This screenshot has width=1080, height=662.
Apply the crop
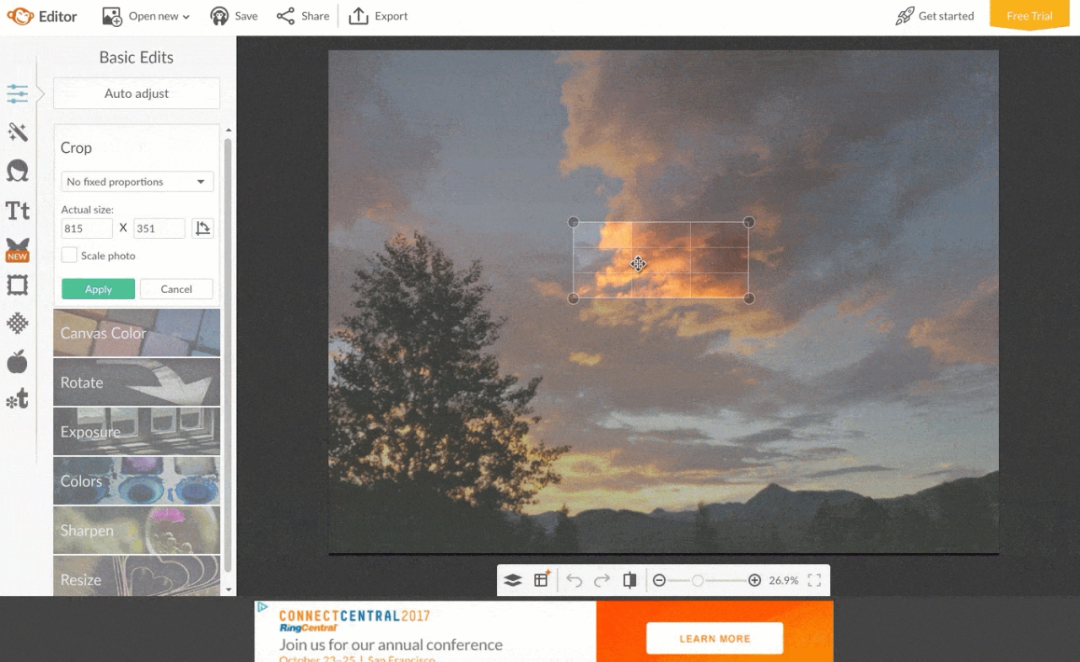point(98,289)
